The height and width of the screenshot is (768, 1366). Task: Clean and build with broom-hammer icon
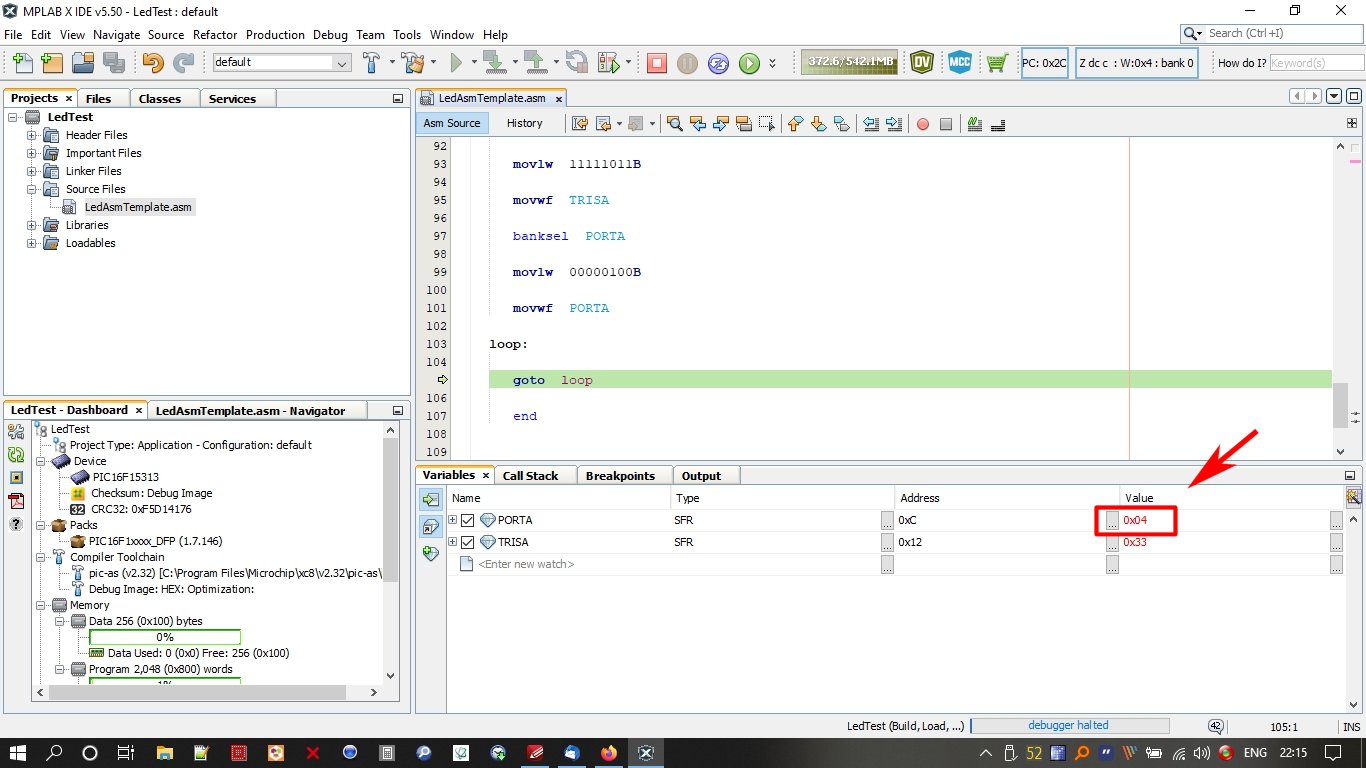412,62
